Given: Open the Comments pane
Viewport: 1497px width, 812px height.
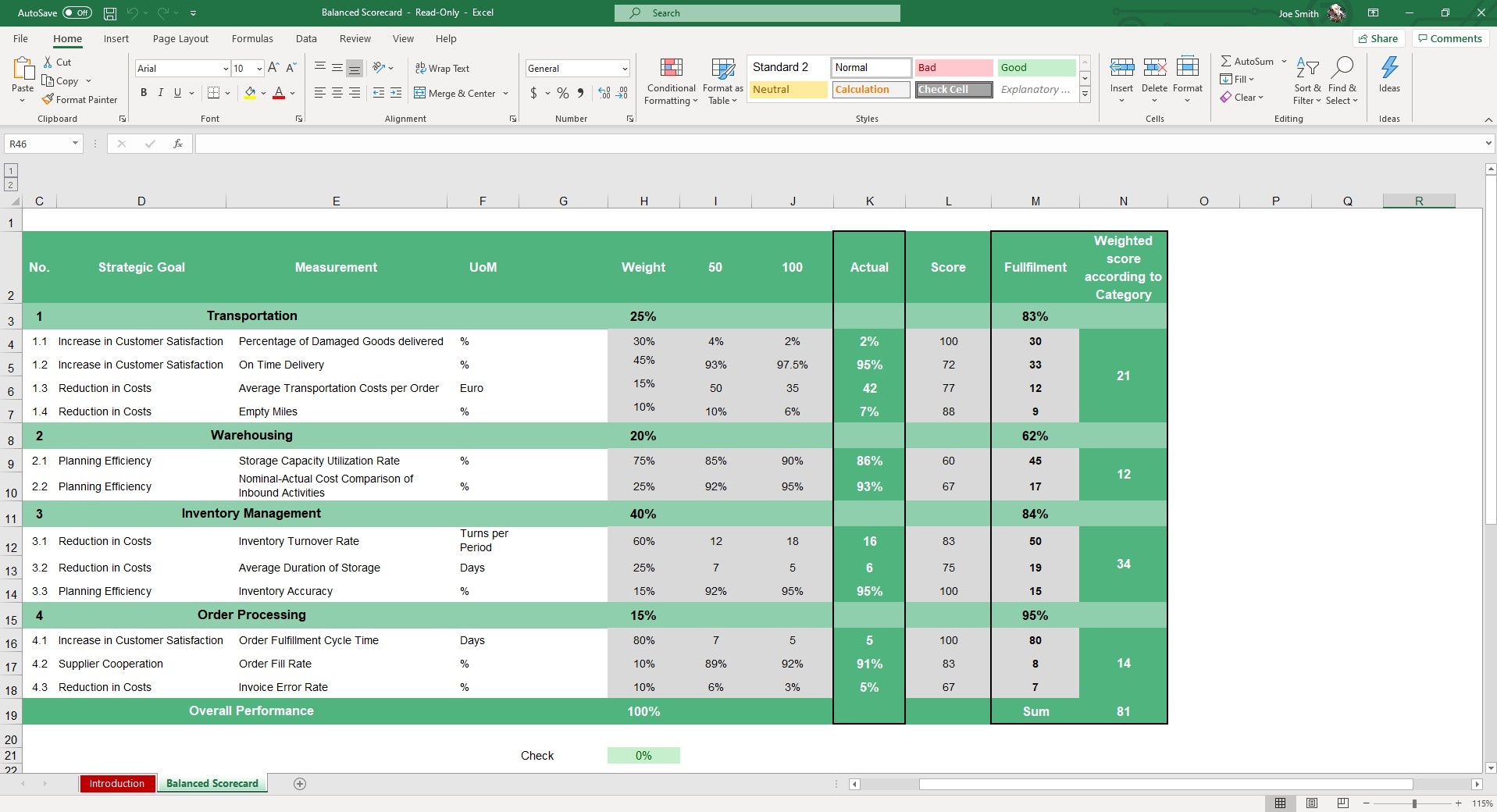Looking at the screenshot, I should point(1449,38).
